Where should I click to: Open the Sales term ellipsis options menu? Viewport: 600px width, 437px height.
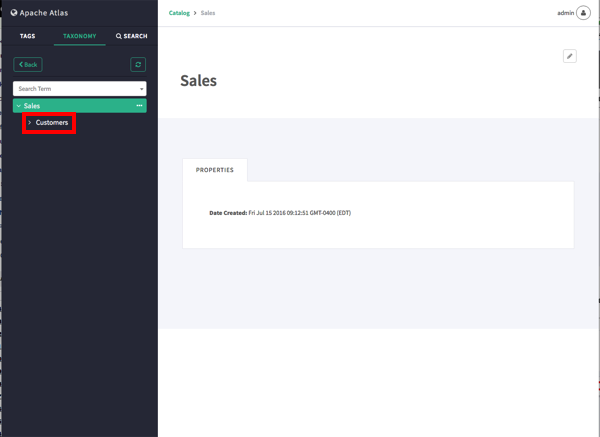140,106
